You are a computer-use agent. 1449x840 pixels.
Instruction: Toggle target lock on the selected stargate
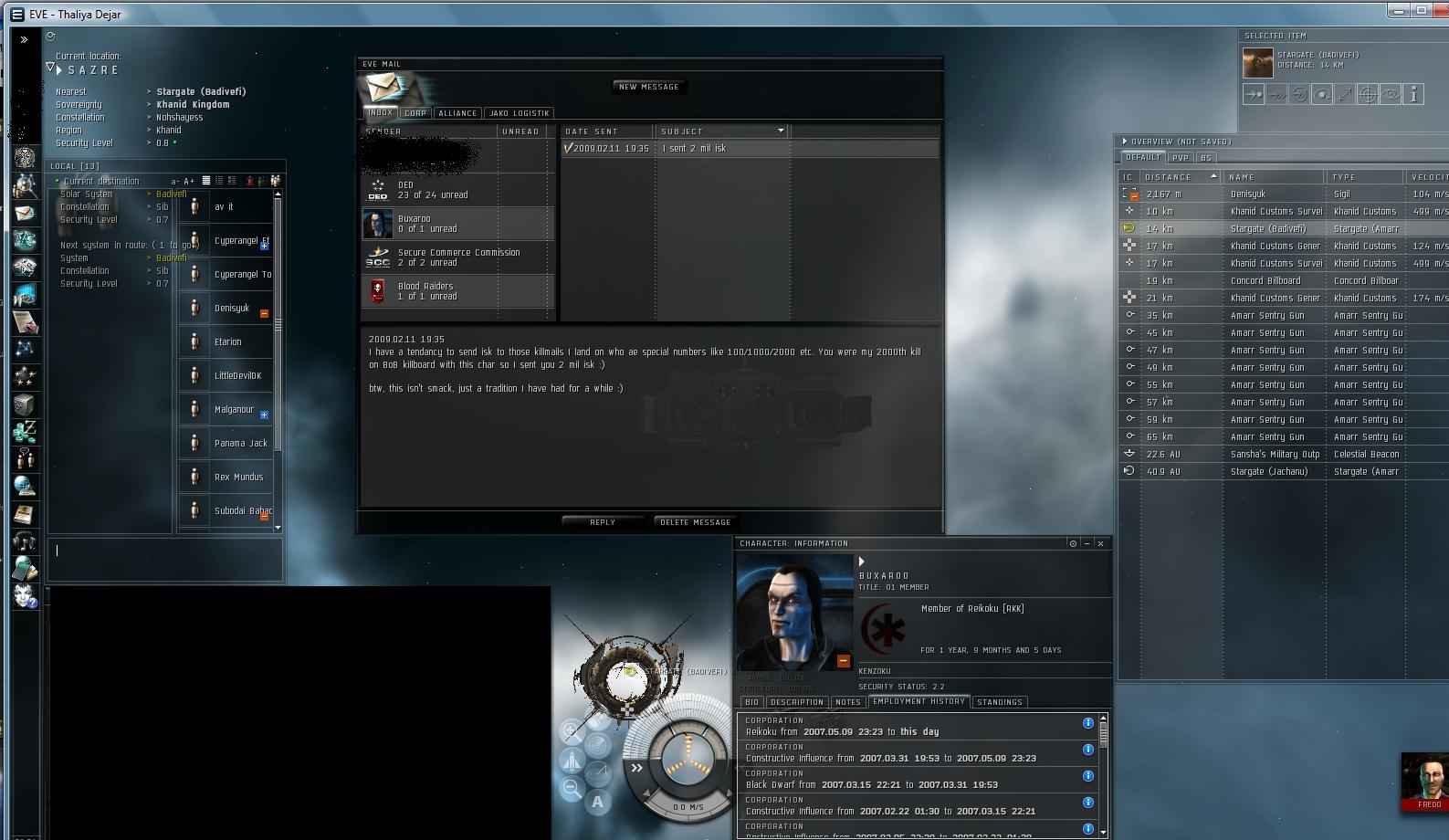pyautogui.click(x=1368, y=94)
